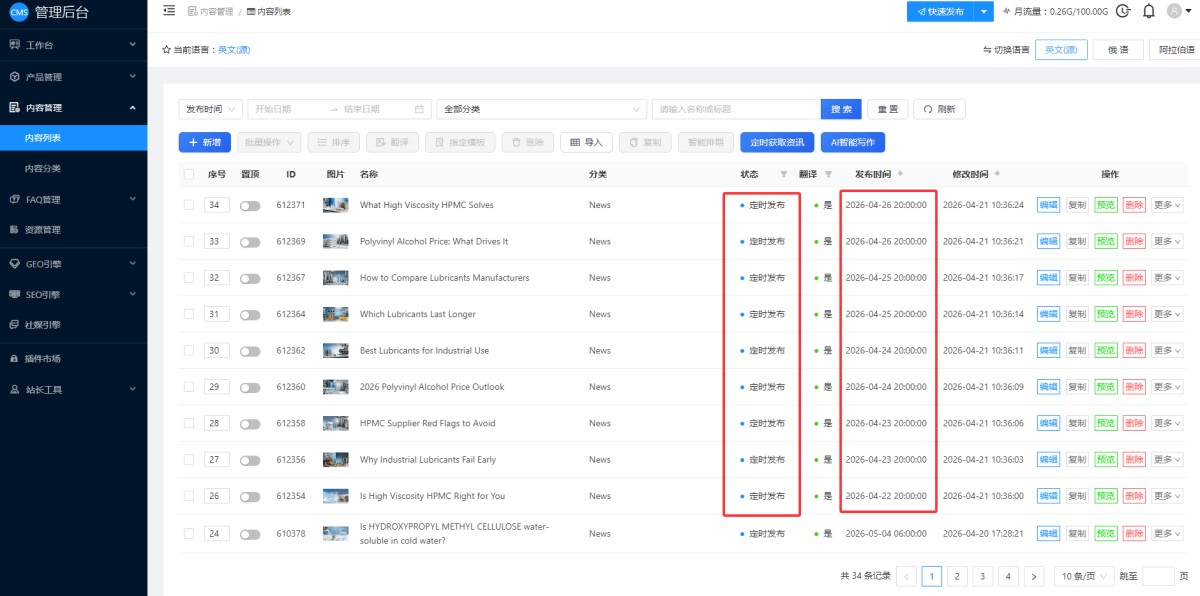1200x596 pixels.
Task: Click the 状态 column filter icon
Action: [783, 174]
